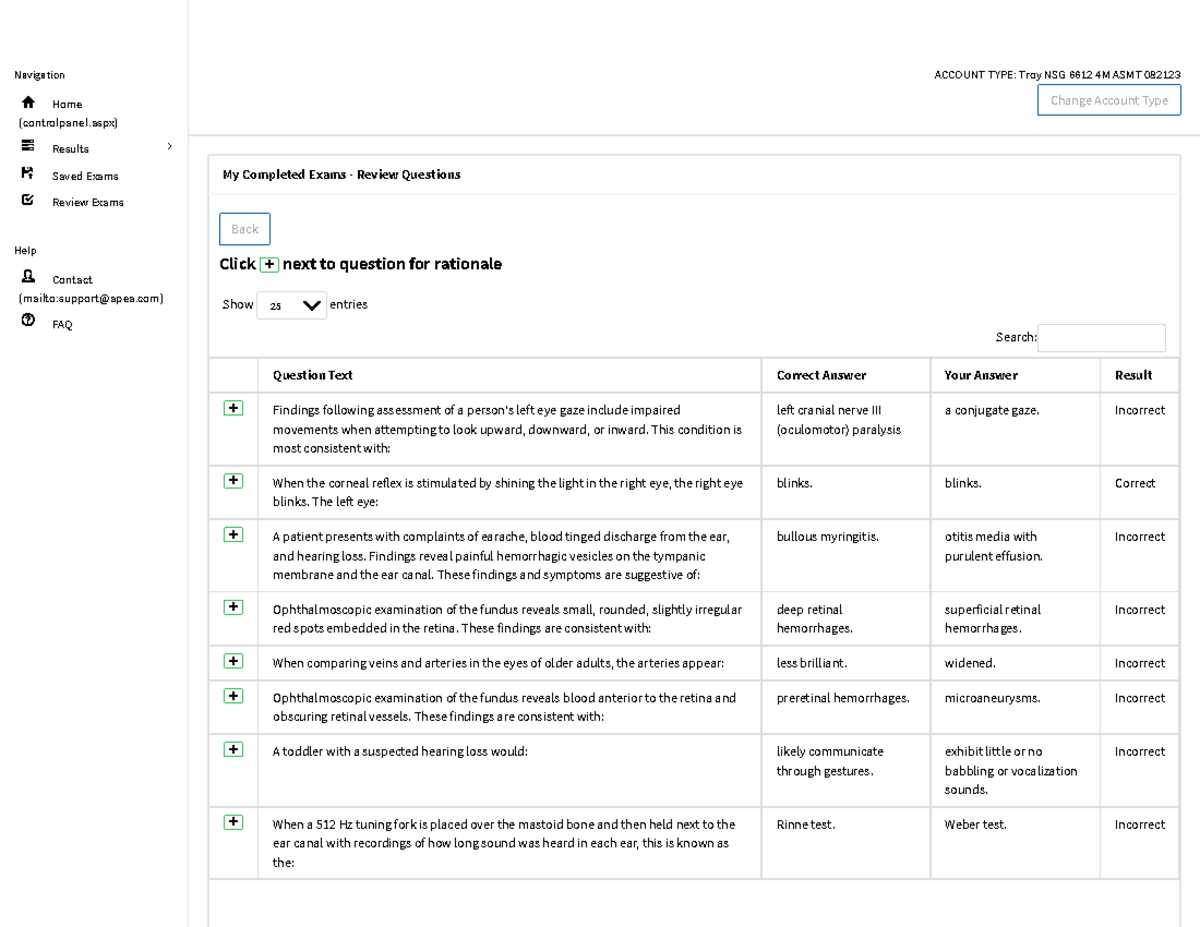1200x927 pixels.
Task: Sort by Question Text column header
Action: [x=313, y=375]
